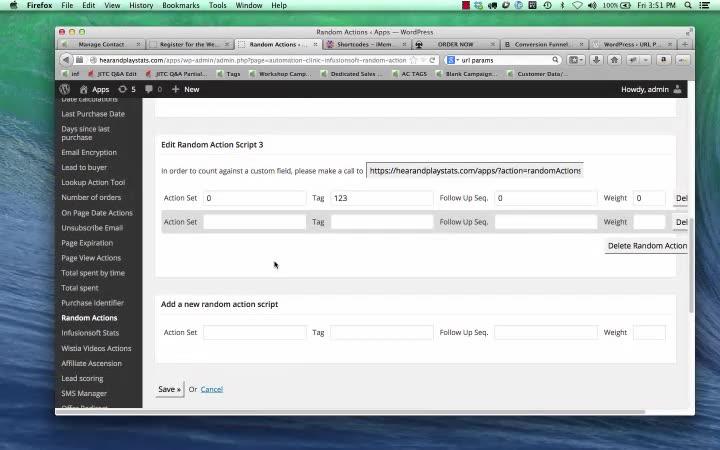Open Total spent by time in sidebar
The image size is (720, 450).
click(x=93, y=273)
